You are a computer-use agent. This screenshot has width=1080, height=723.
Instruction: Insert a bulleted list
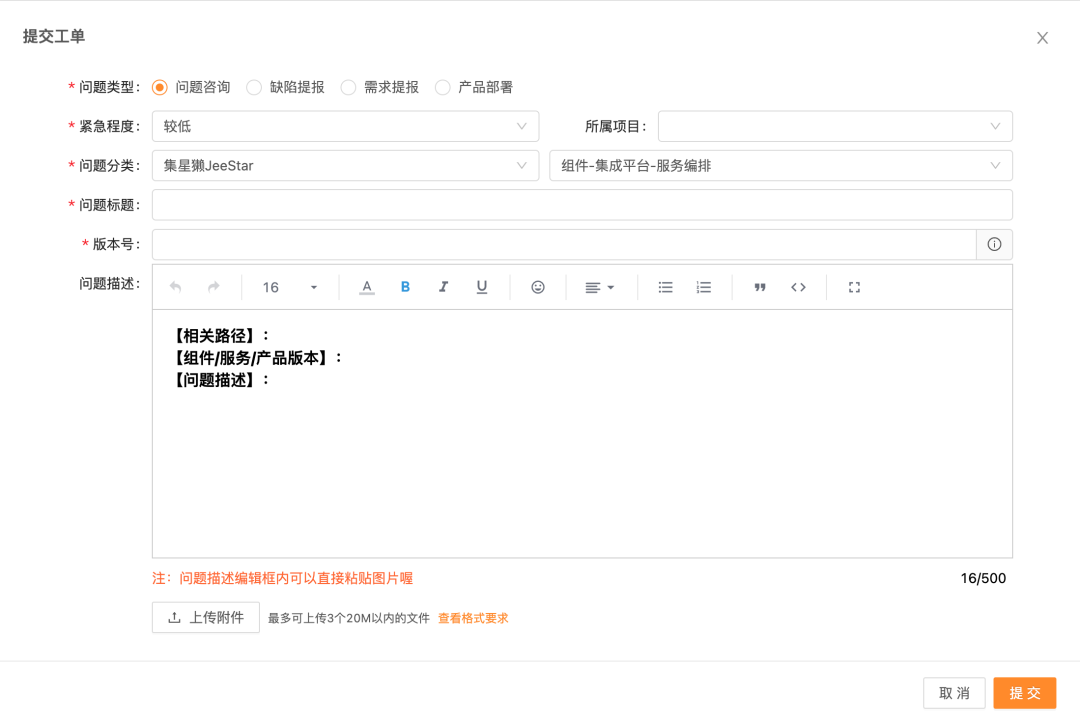(x=665, y=287)
